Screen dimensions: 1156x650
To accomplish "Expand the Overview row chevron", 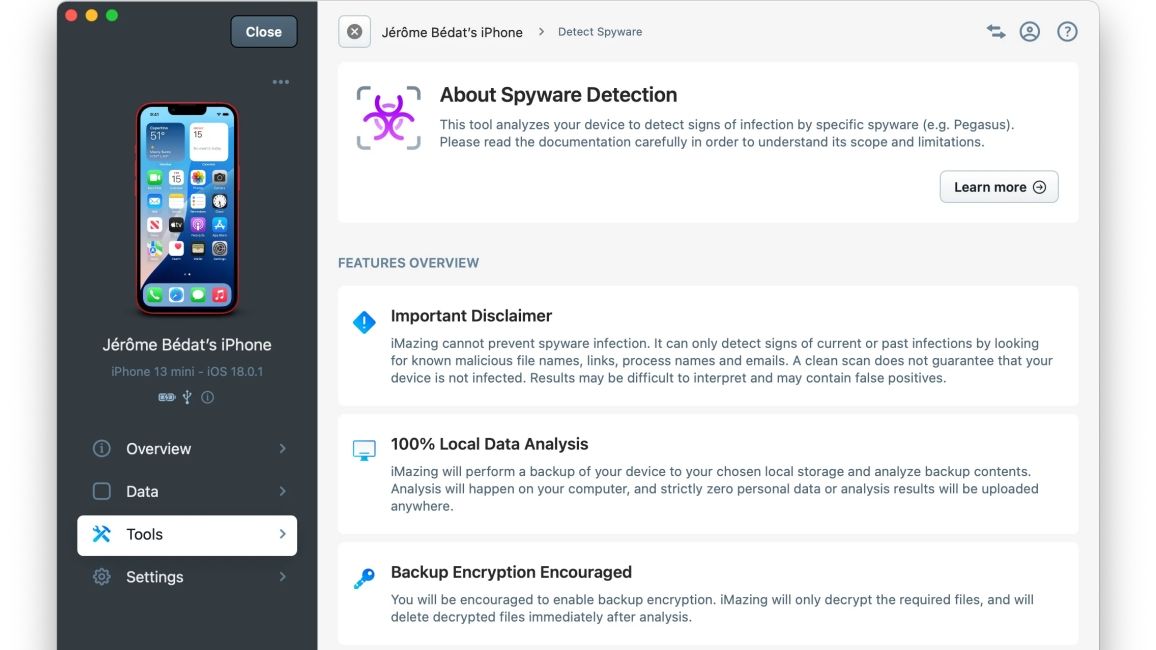I will 282,449.
